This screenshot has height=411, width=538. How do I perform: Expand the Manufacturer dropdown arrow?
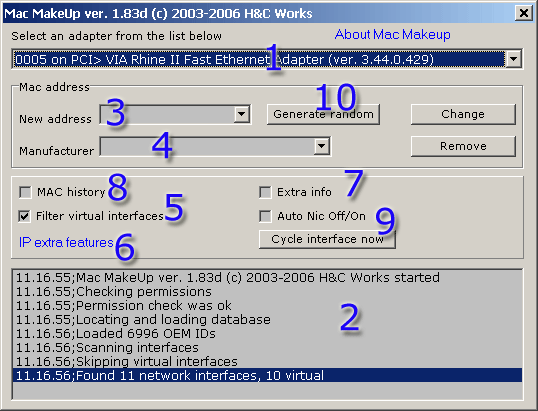(321, 146)
